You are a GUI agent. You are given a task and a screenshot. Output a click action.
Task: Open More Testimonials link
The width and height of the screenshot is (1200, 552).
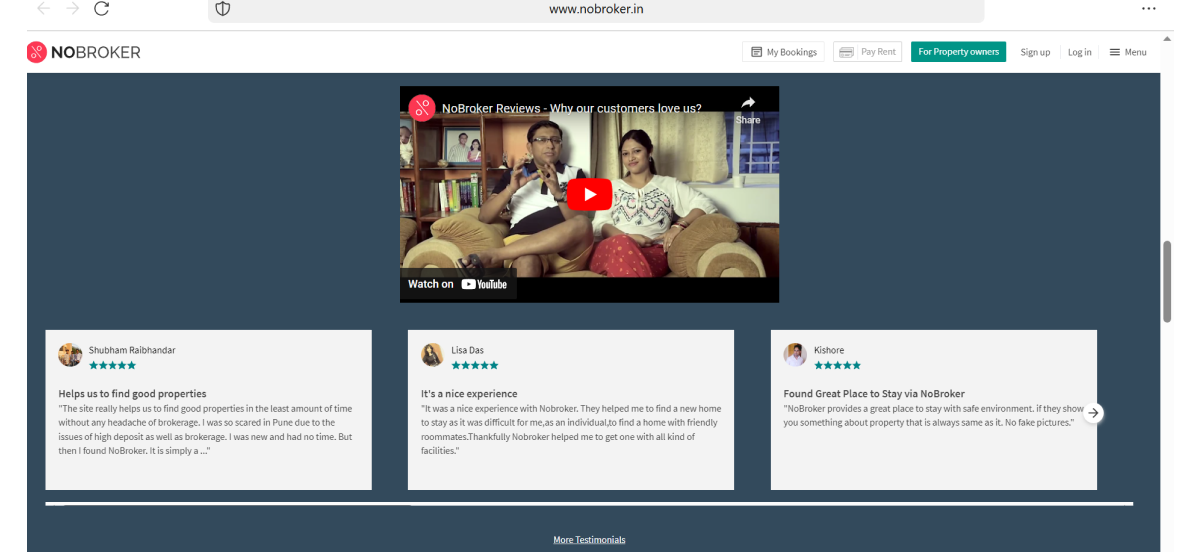[589, 540]
